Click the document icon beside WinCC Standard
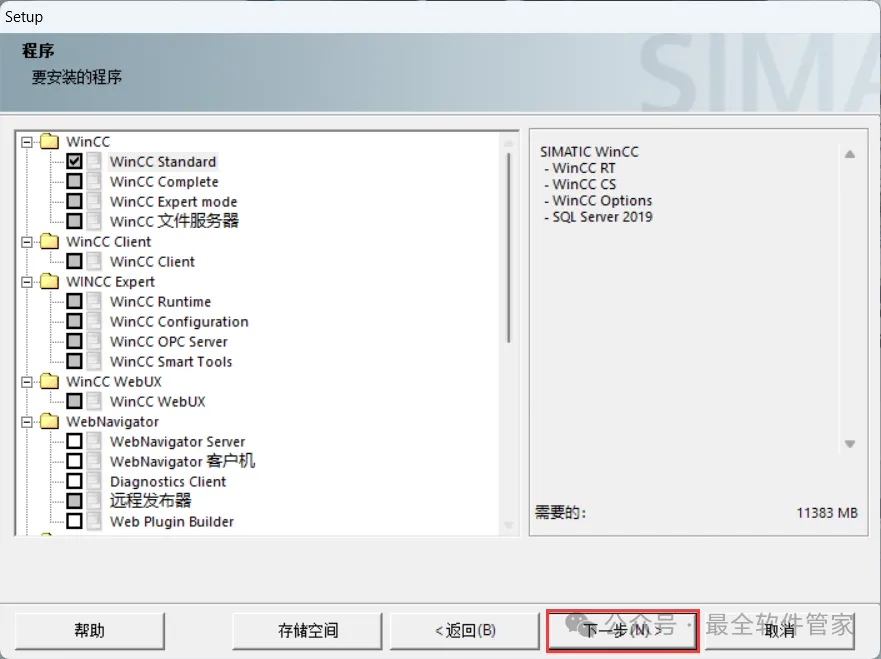The width and height of the screenshot is (881, 659). [x=94, y=161]
